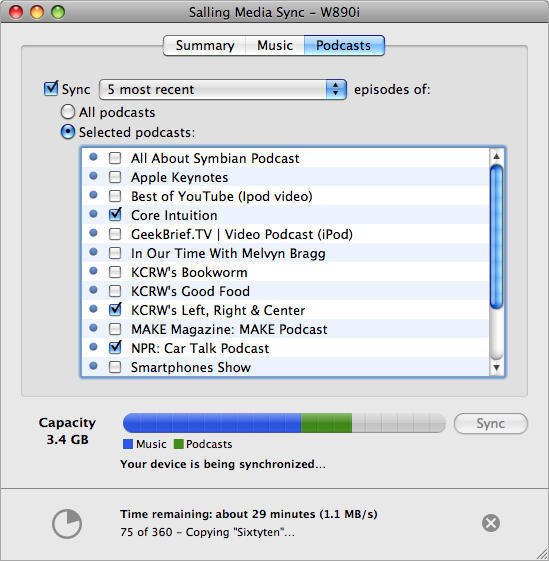Tick the KCRW's Good Food checkbox
Viewport: 549px width, 561px height.
click(x=115, y=291)
